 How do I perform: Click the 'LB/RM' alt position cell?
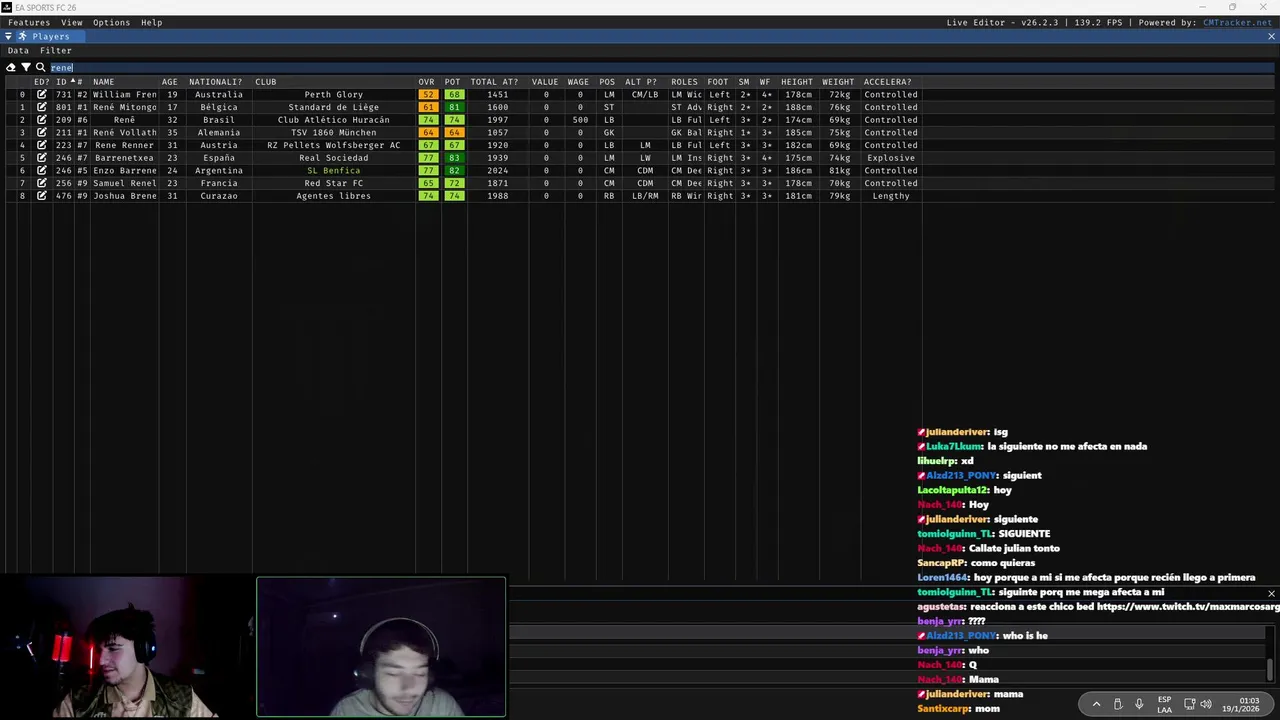tap(645, 196)
